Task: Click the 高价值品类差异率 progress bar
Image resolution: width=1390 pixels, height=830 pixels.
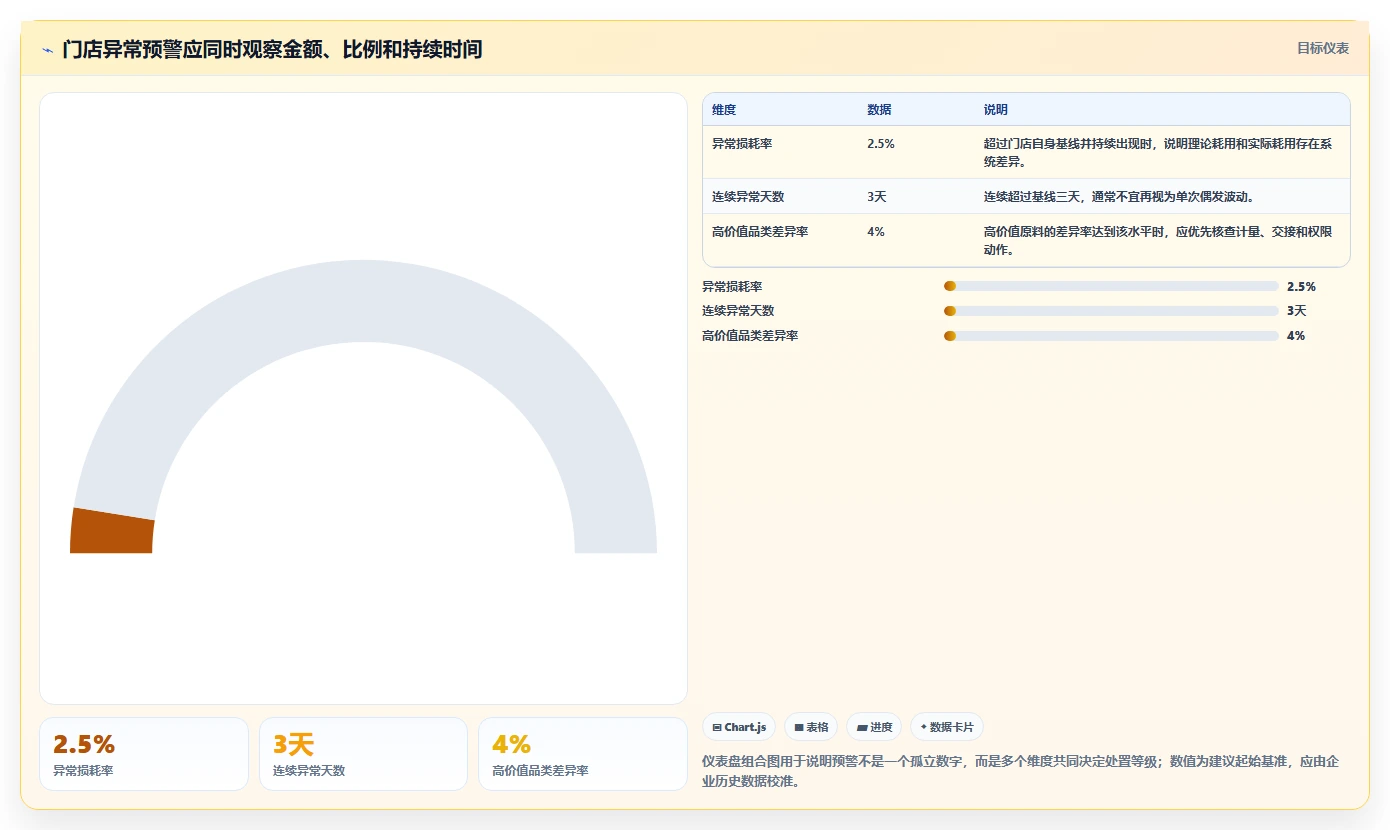Action: click(x=1111, y=336)
